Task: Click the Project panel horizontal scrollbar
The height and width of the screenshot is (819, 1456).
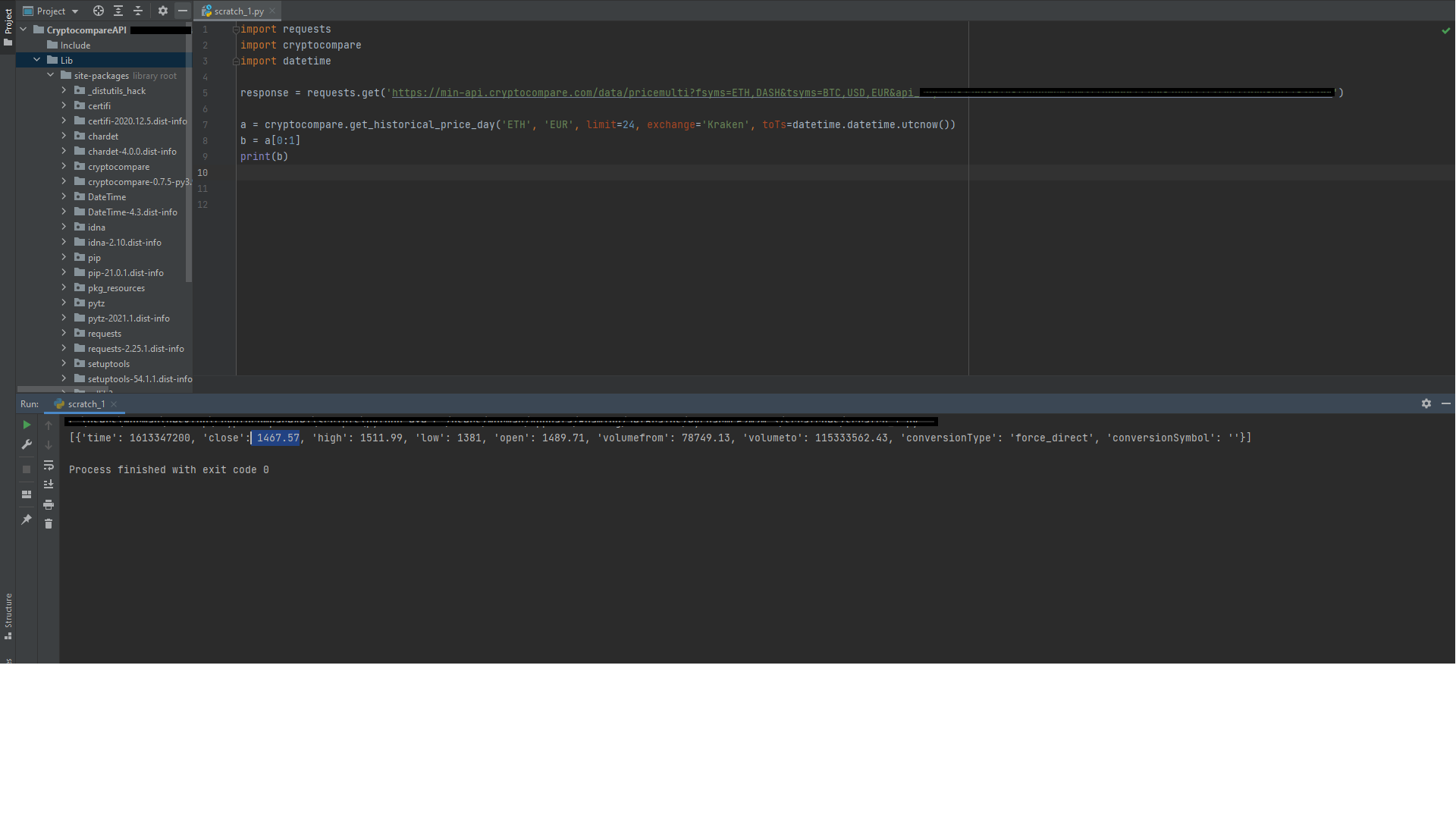Action: [x=64, y=389]
